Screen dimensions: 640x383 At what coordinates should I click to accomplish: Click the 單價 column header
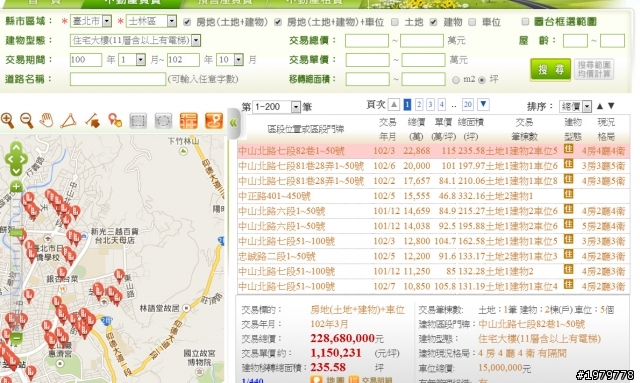click(x=443, y=129)
